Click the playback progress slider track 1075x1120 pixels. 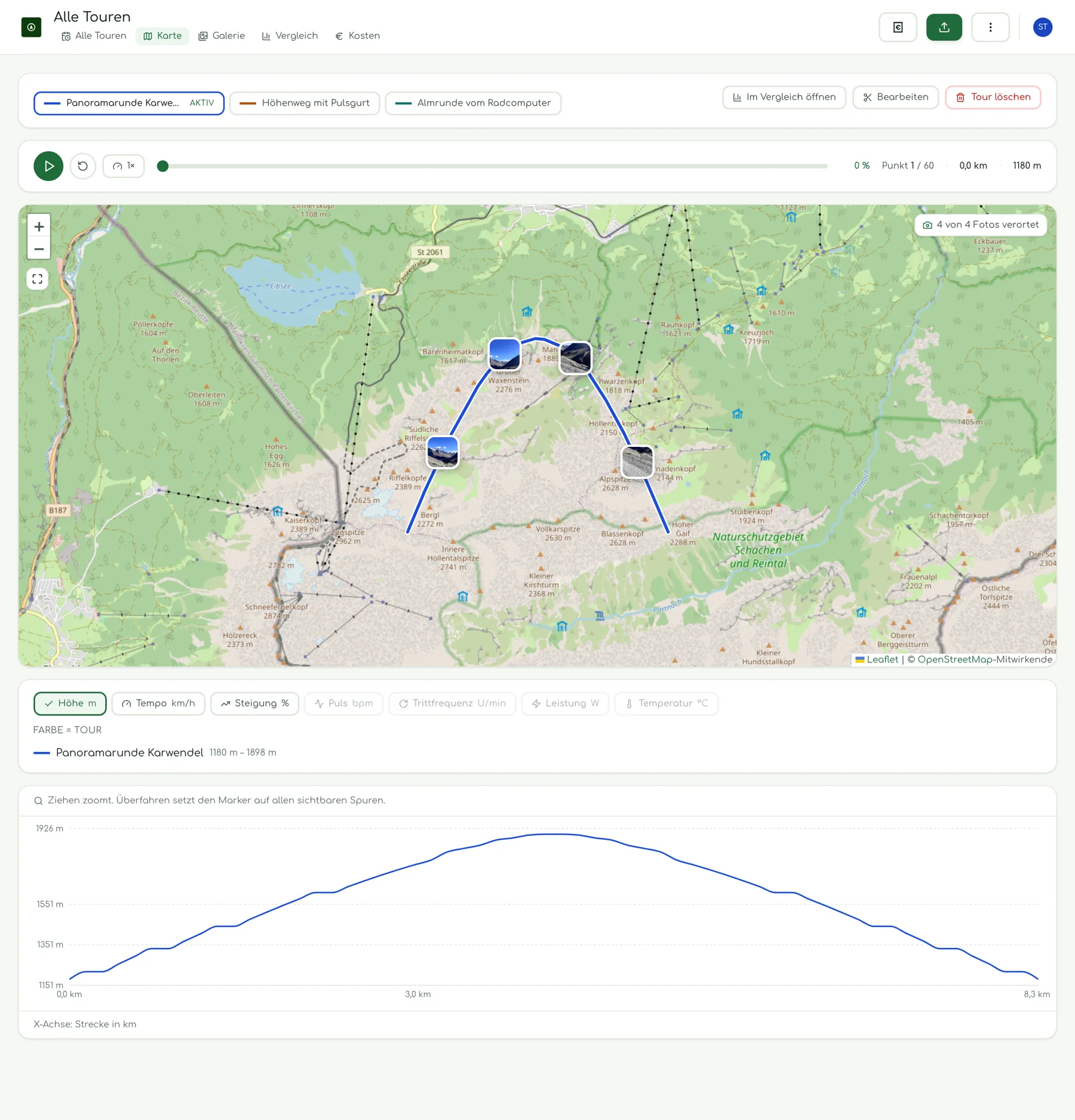click(492, 166)
